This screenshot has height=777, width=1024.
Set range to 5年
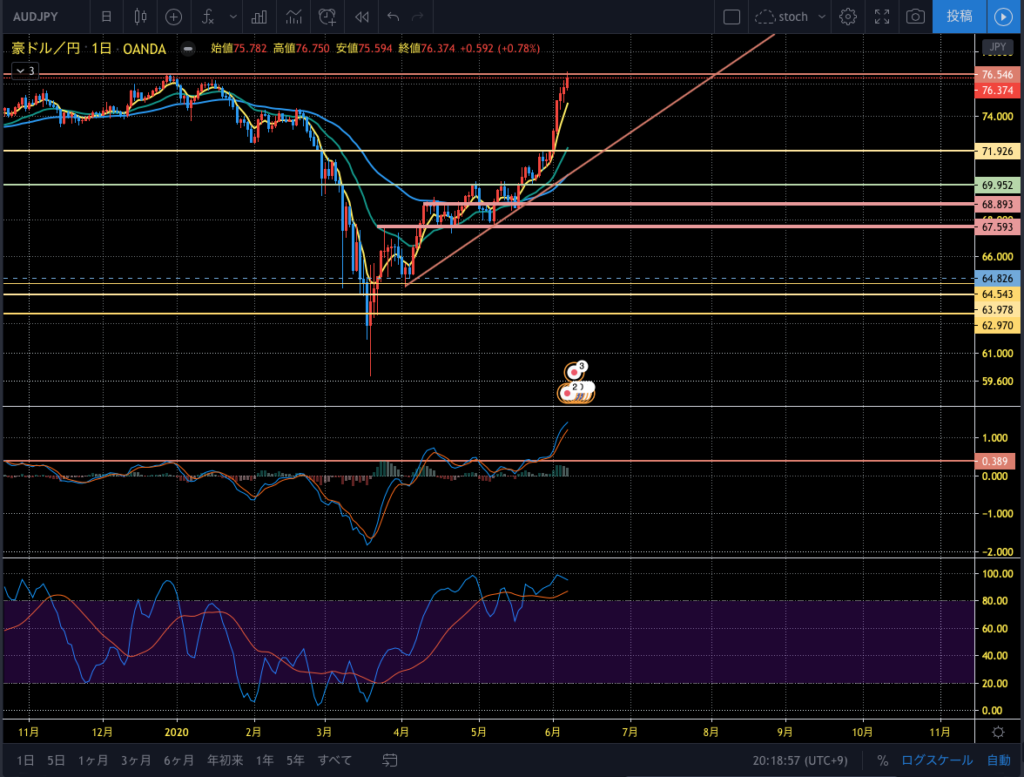(295, 760)
